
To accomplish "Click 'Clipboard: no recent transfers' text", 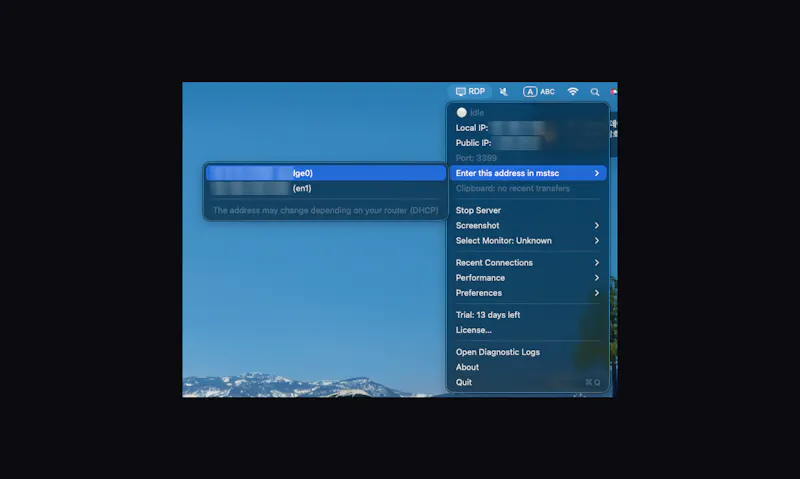I will click(513, 188).
